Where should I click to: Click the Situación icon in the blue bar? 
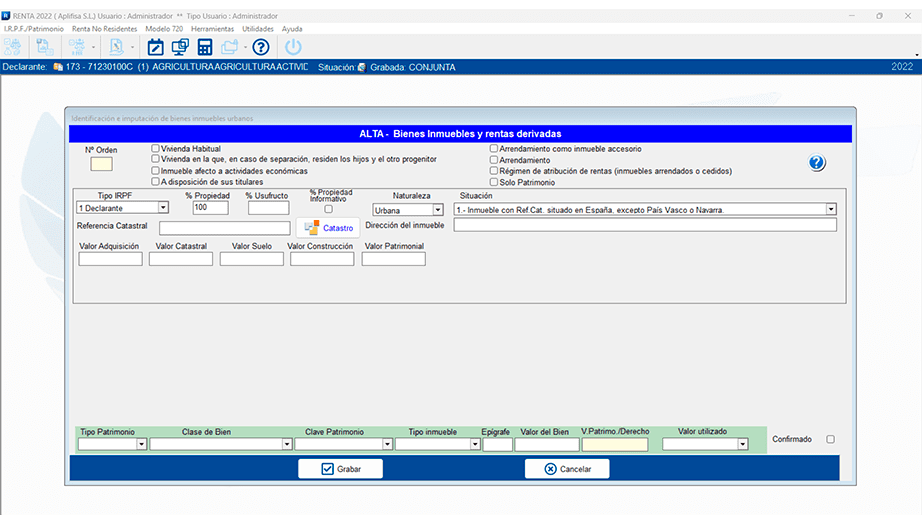pos(362,68)
